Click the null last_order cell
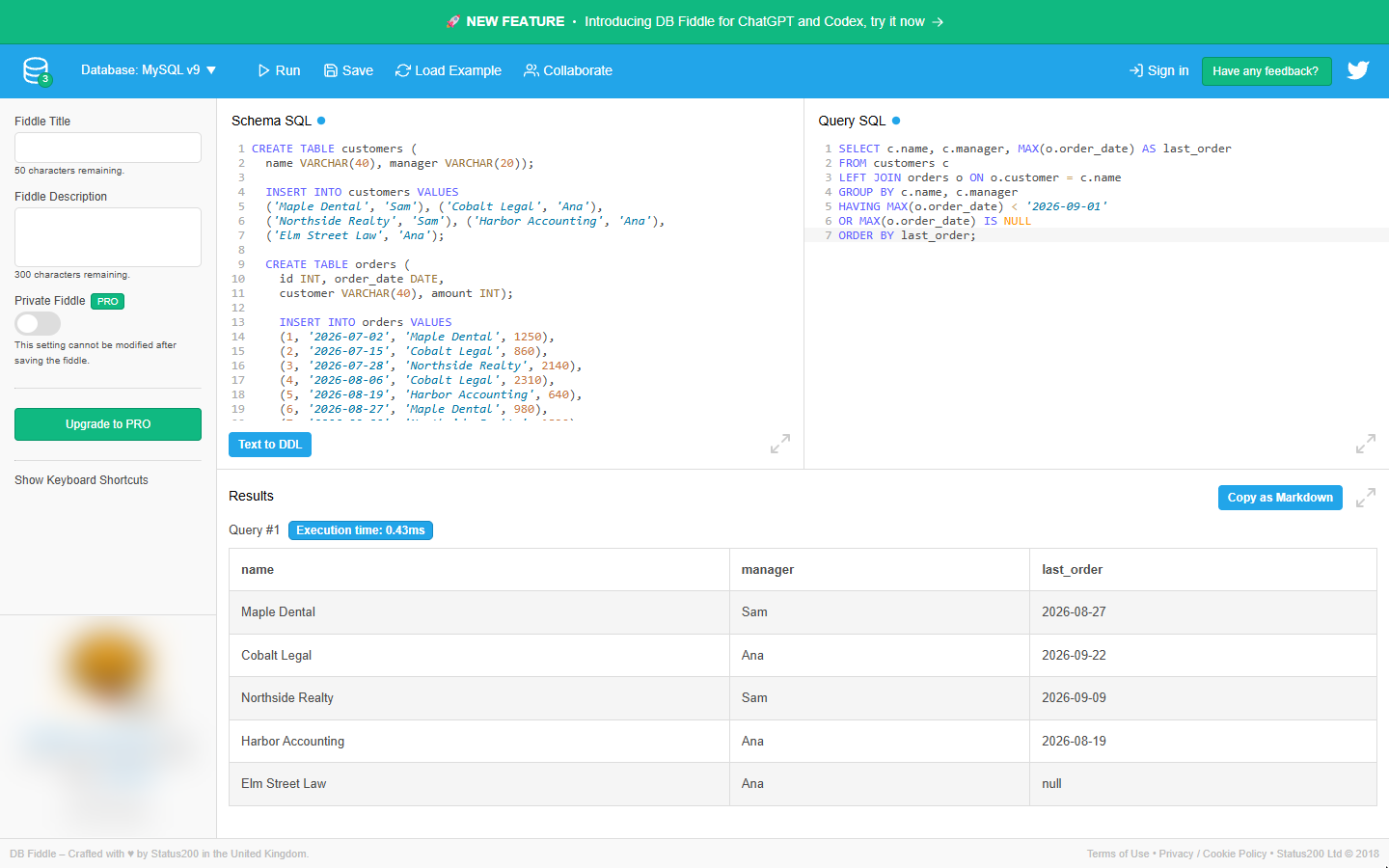The width and height of the screenshot is (1389, 868). pyautogui.click(x=1203, y=784)
